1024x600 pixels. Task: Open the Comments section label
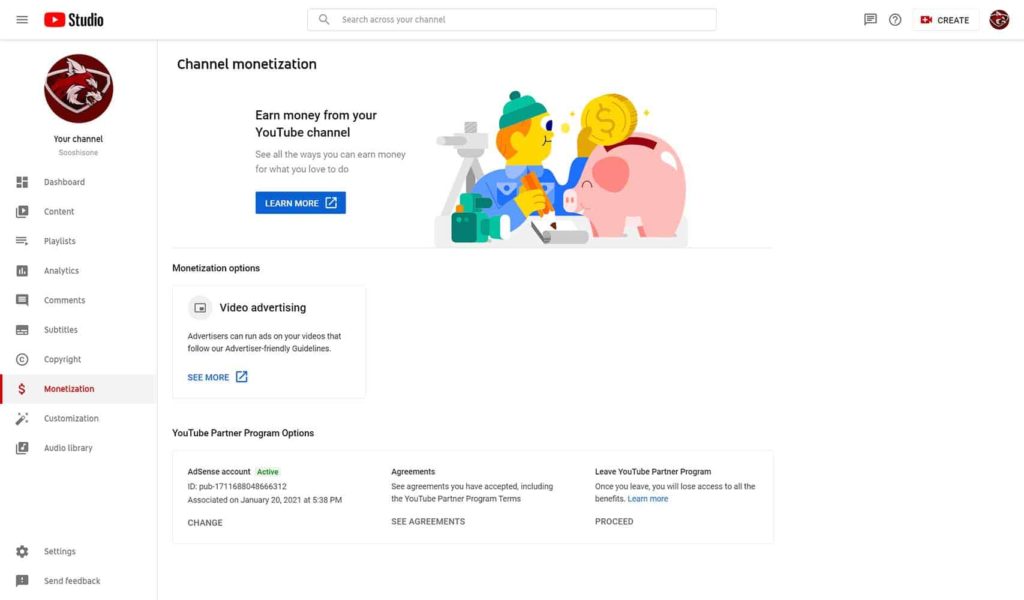point(65,300)
